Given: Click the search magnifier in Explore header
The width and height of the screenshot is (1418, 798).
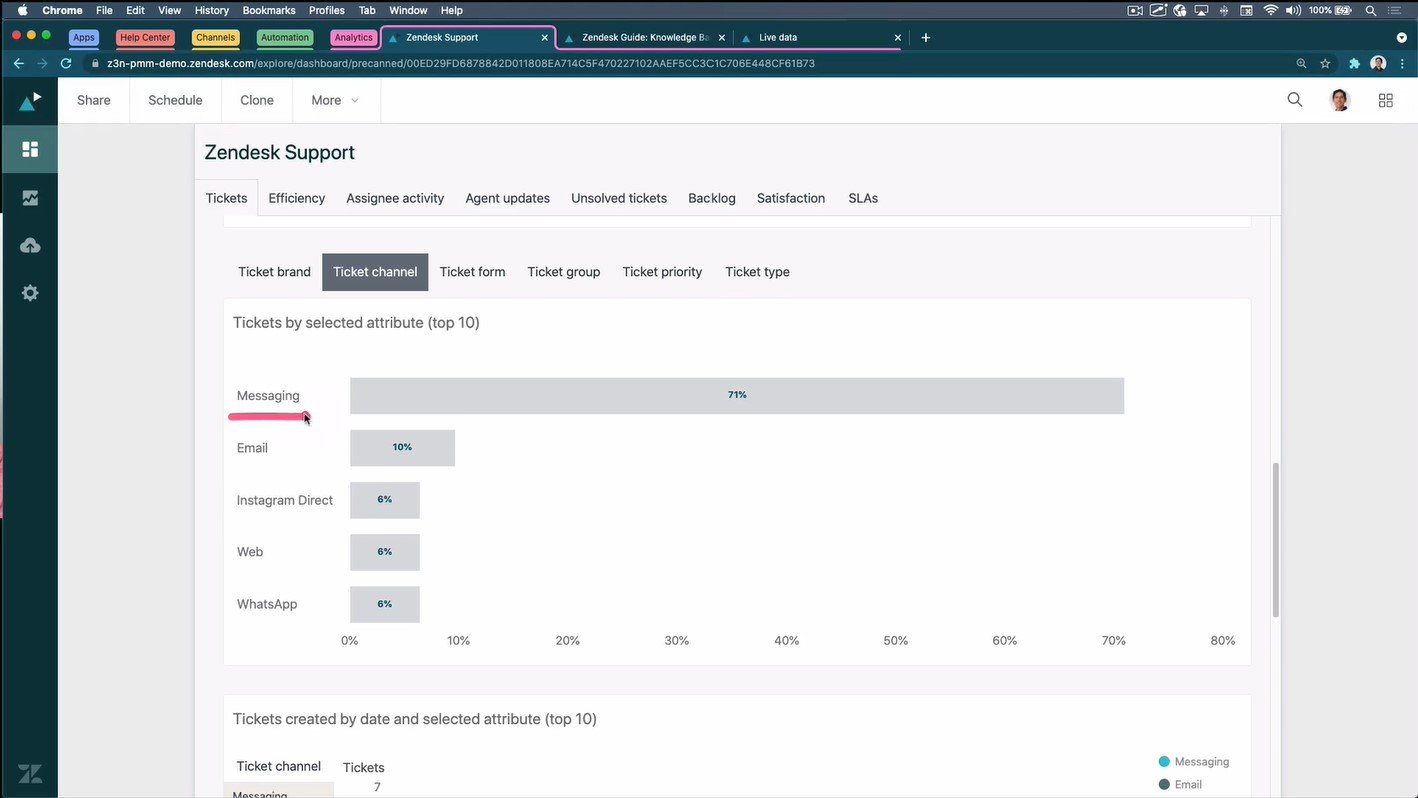Looking at the screenshot, I should pyautogui.click(x=1295, y=100).
